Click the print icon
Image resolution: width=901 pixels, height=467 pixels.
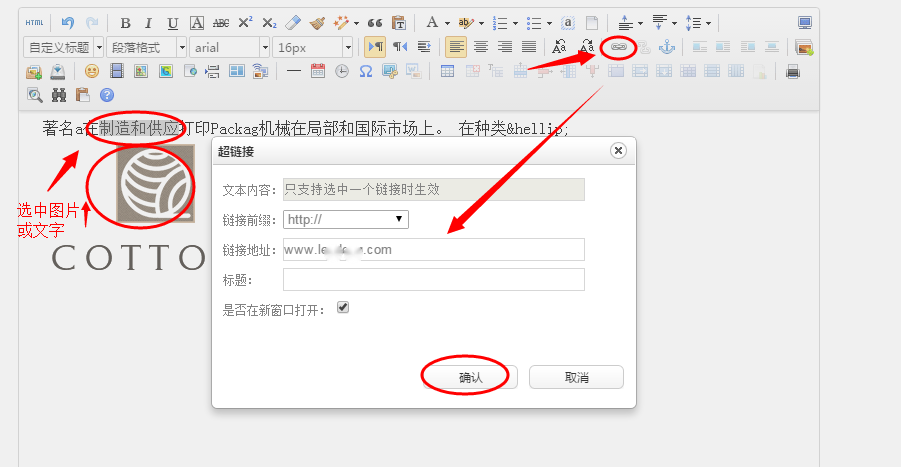793,71
